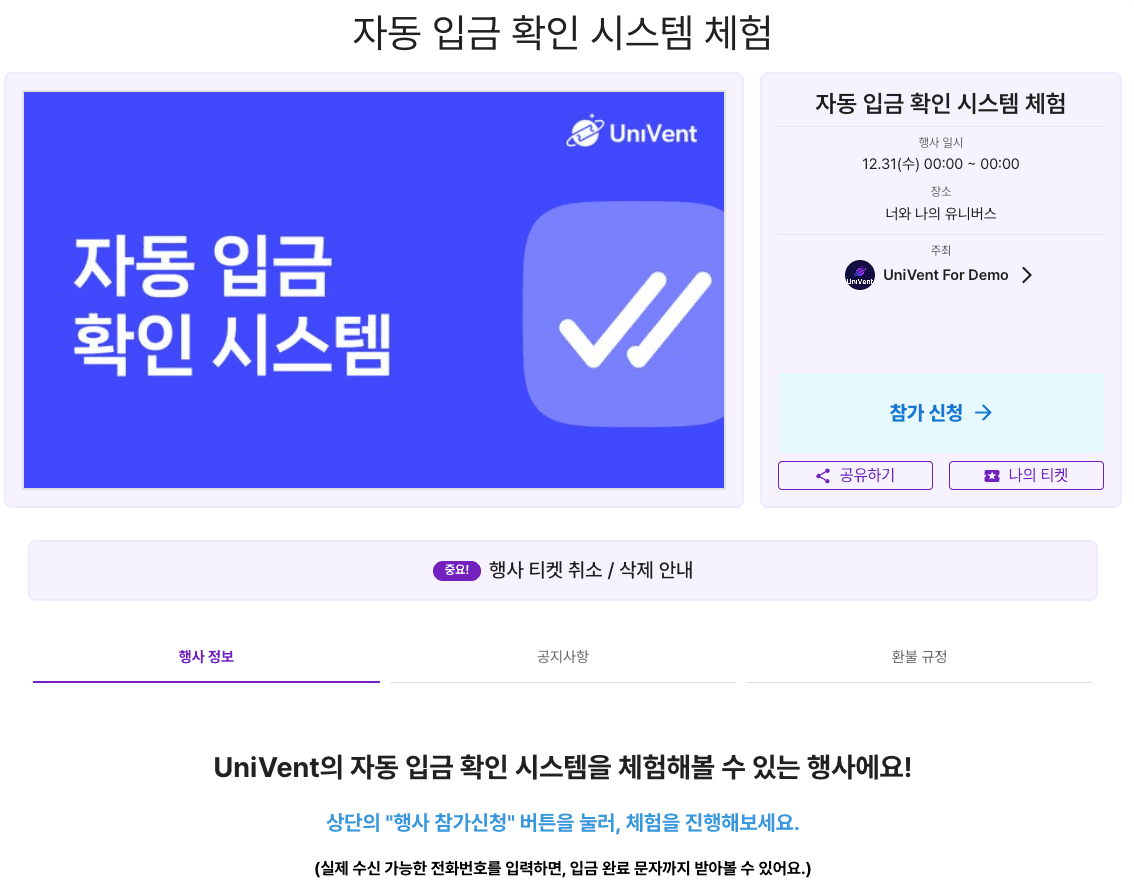This screenshot has height=890, width=1134.
Task: Click the share icon beside 공유하기
Action: pos(822,476)
